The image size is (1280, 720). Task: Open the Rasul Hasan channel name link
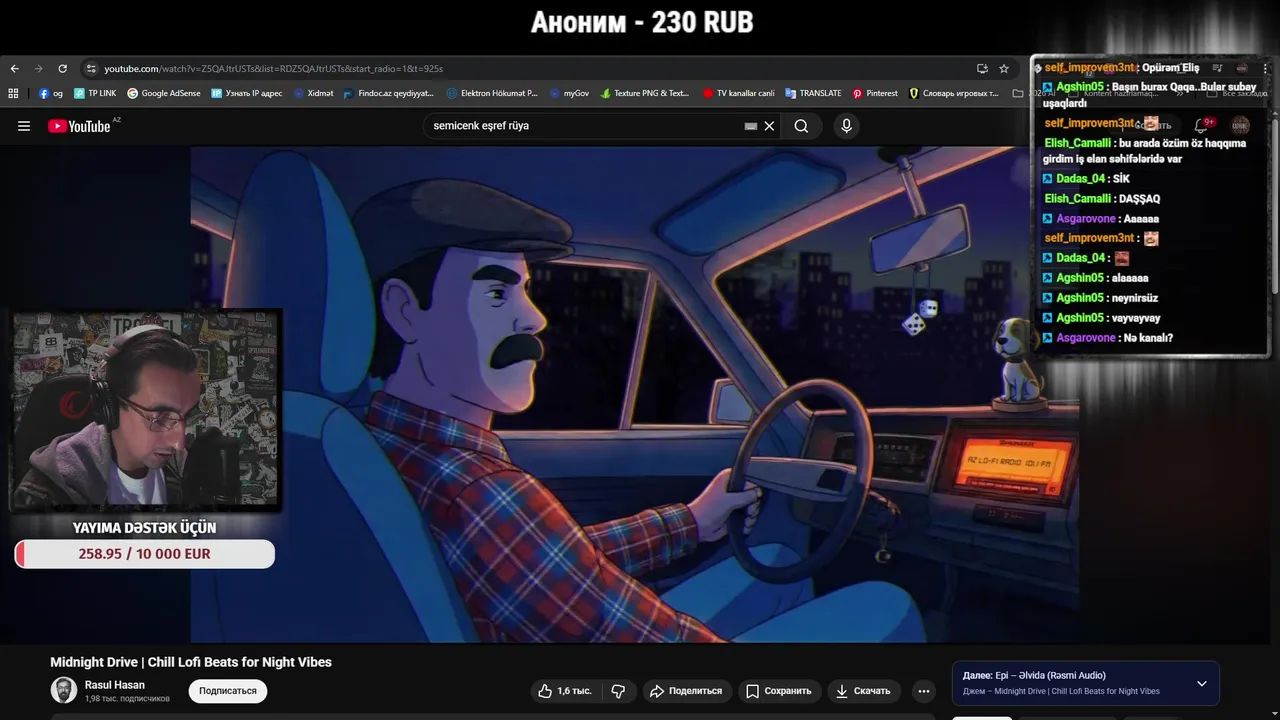coord(115,685)
